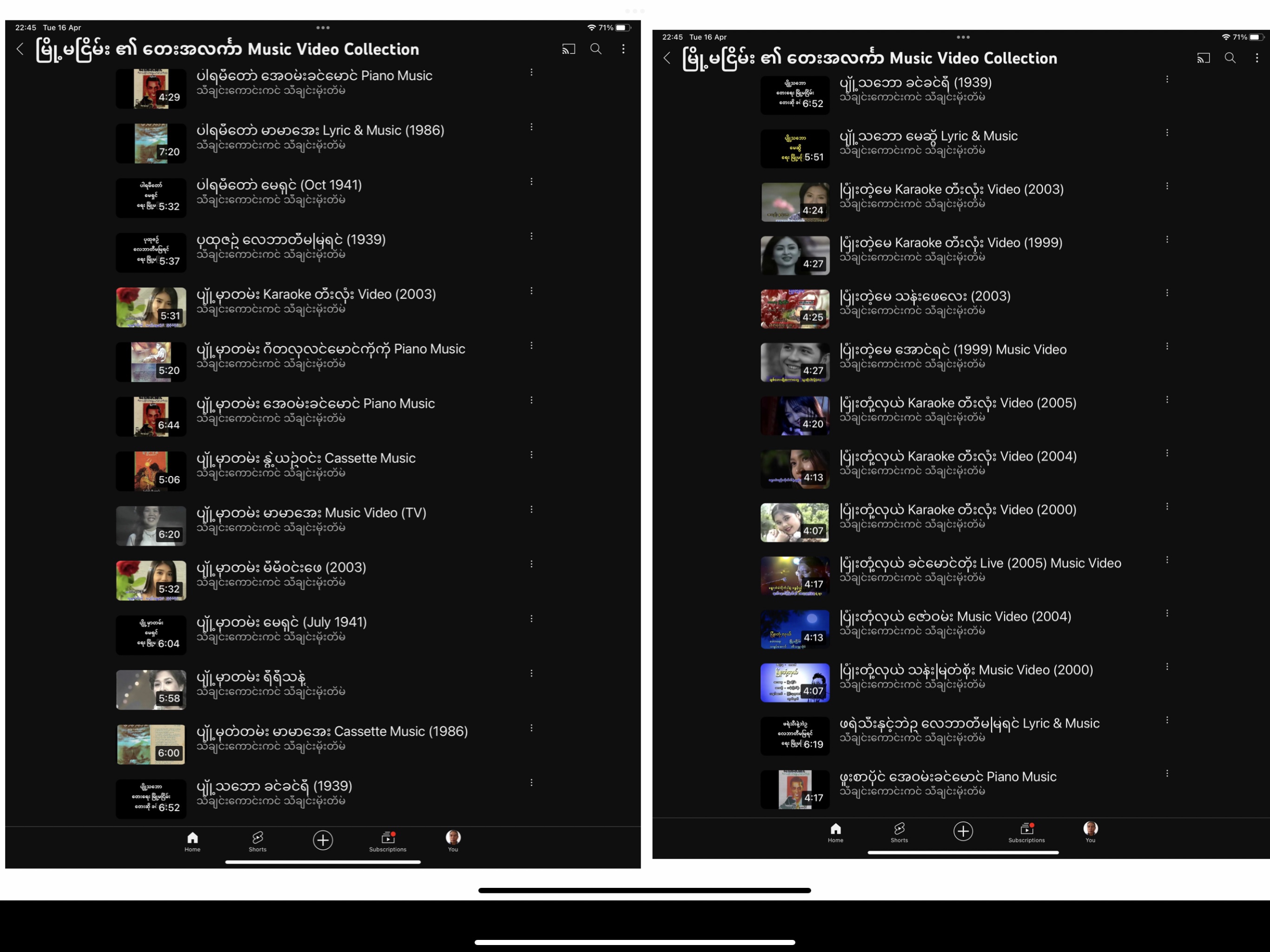Tap left window's three-dot multitasking handle
1270x952 pixels.
click(323, 27)
